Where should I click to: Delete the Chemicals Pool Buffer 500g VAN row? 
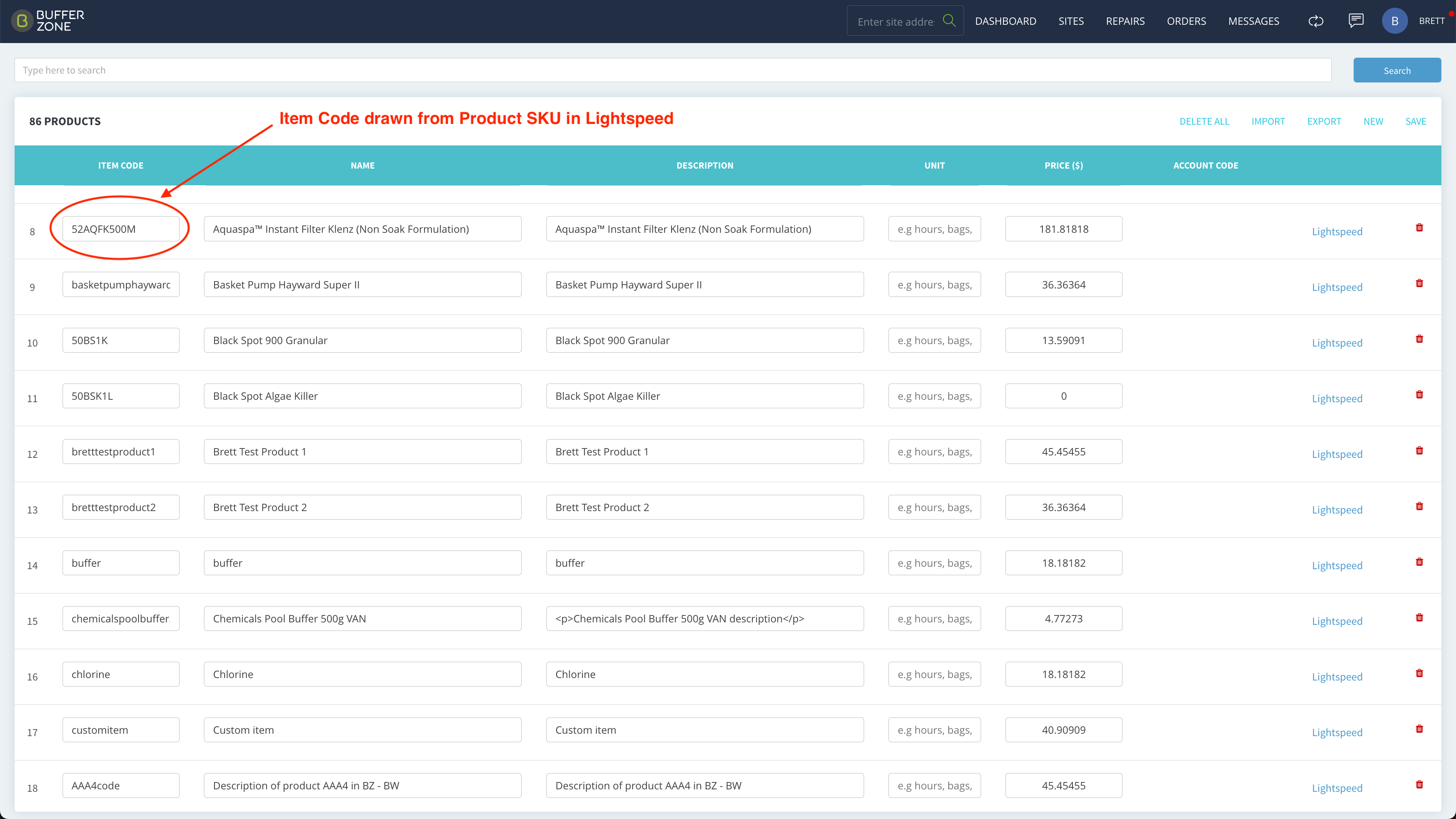(1419, 618)
